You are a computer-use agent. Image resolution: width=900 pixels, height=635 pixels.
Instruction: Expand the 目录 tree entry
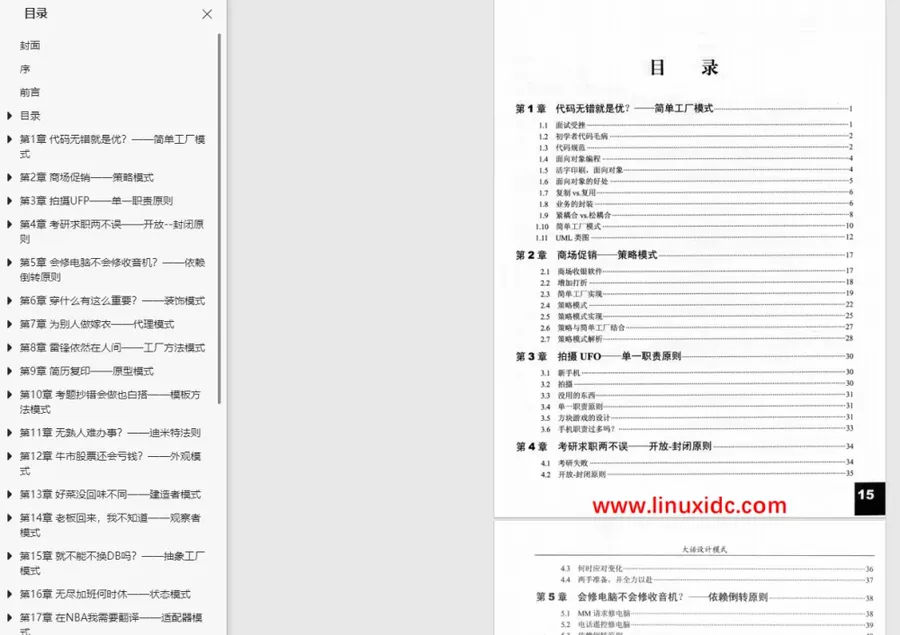click(x=9, y=115)
